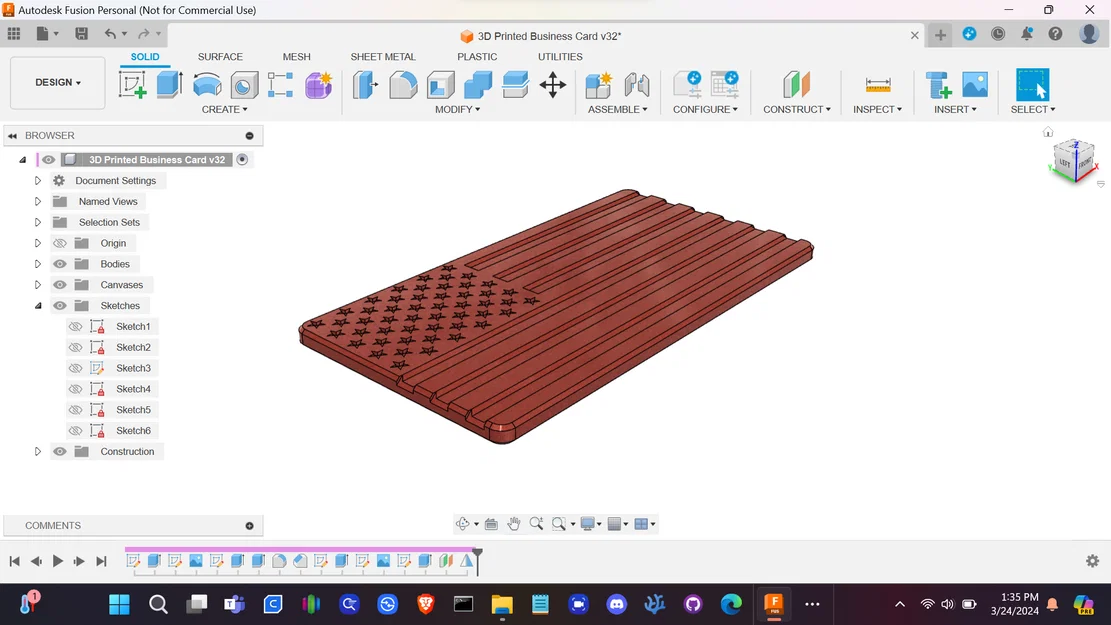Expand the Construction folder
1111x625 pixels.
point(38,451)
